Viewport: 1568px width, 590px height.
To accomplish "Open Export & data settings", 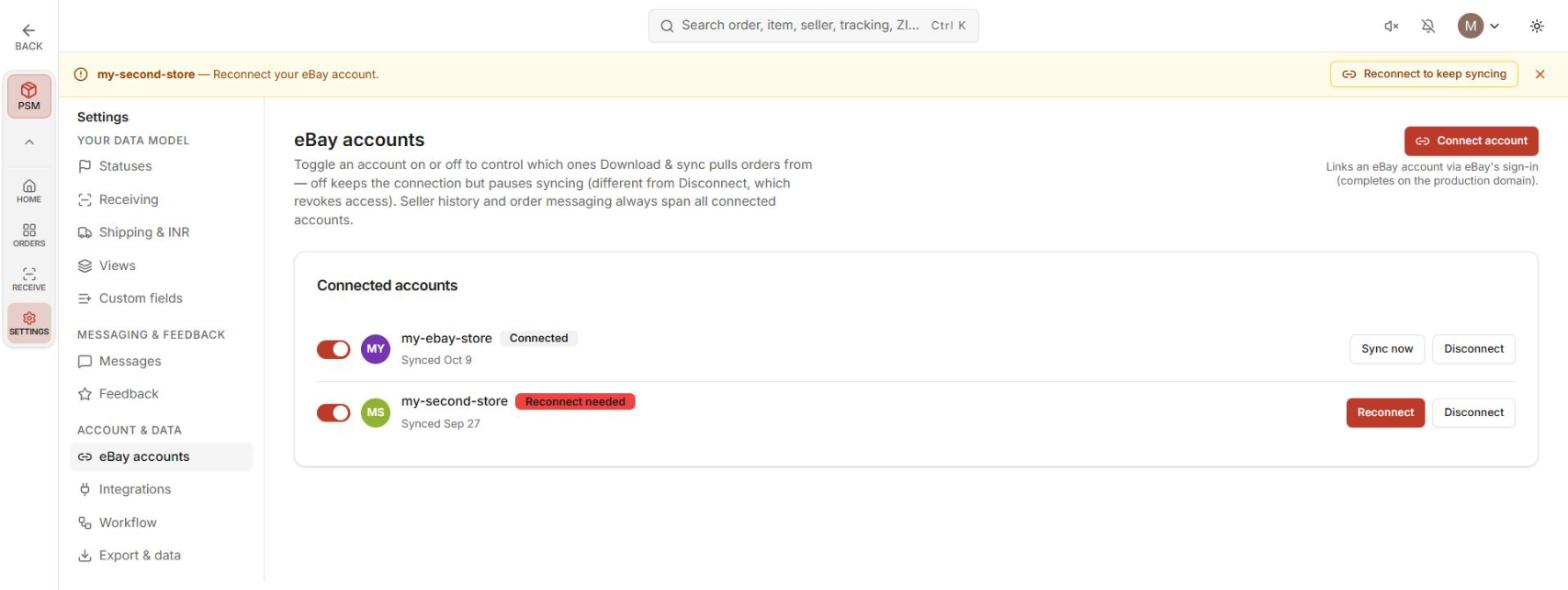I will pos(161,555).
